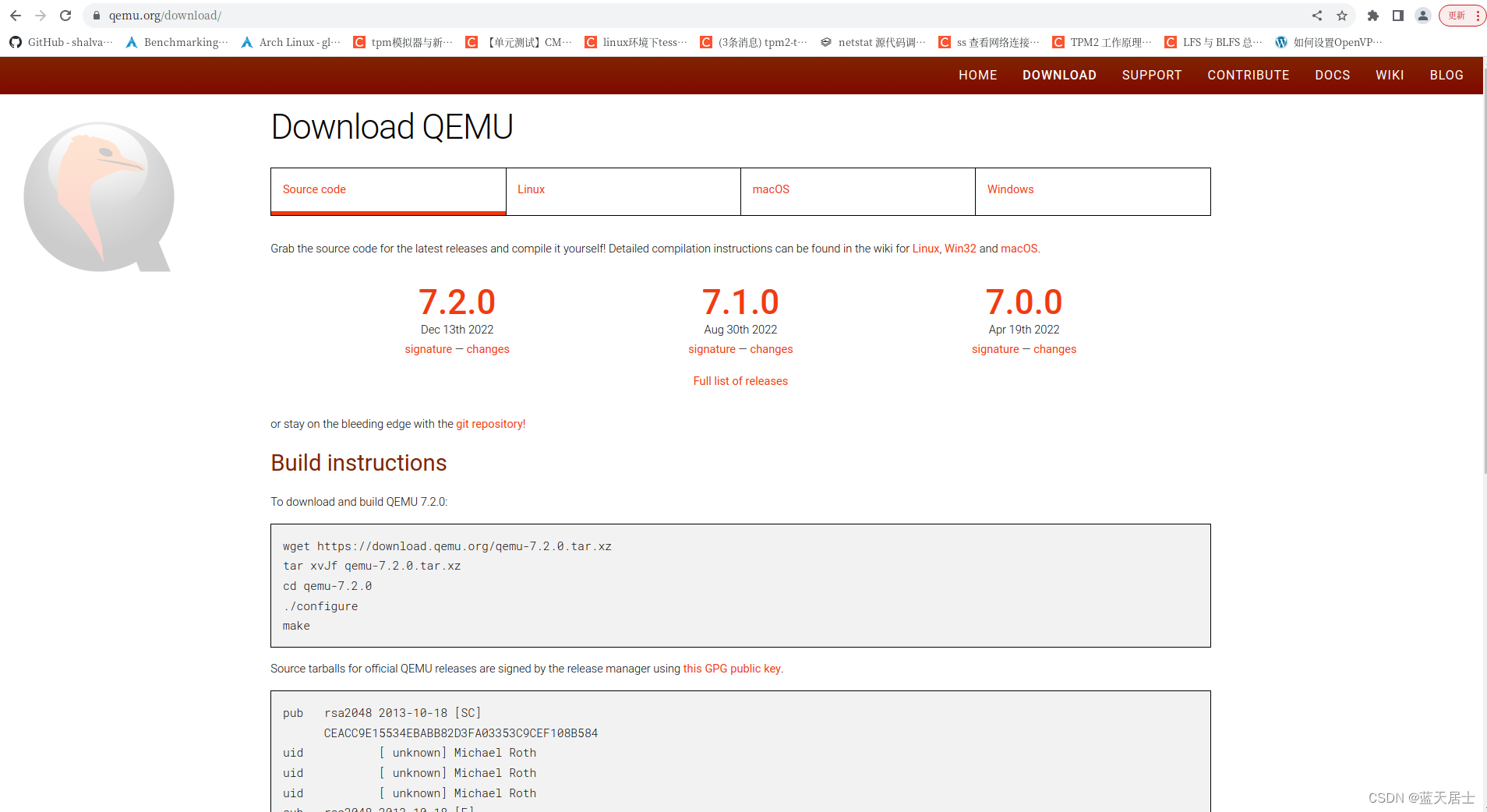Switch to the macOS download tab
The width and height of the screenshot is (1487, 812).
(771, 189)
